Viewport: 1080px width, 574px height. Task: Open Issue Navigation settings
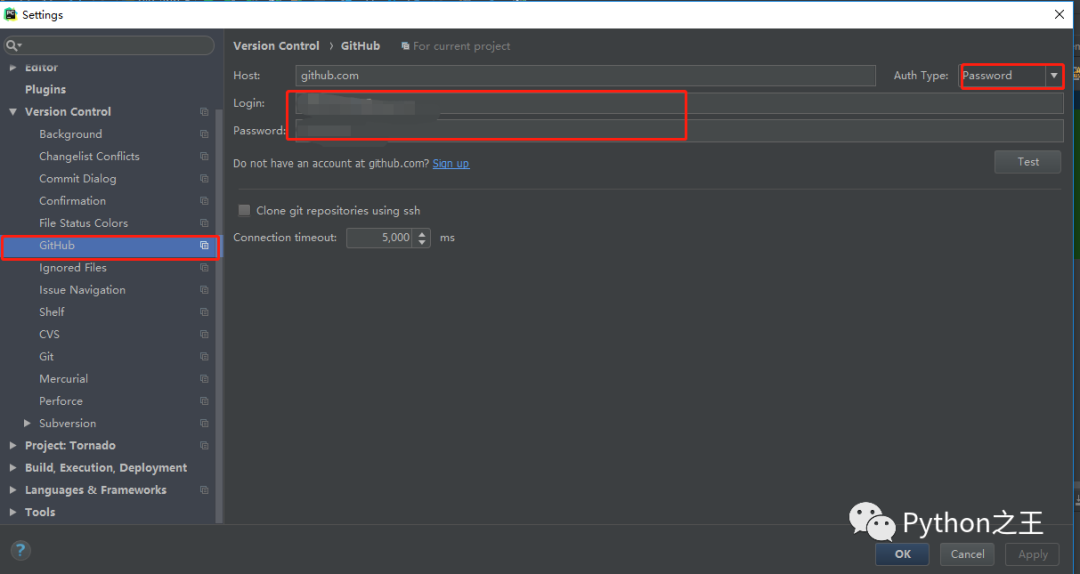pos(83,290)
